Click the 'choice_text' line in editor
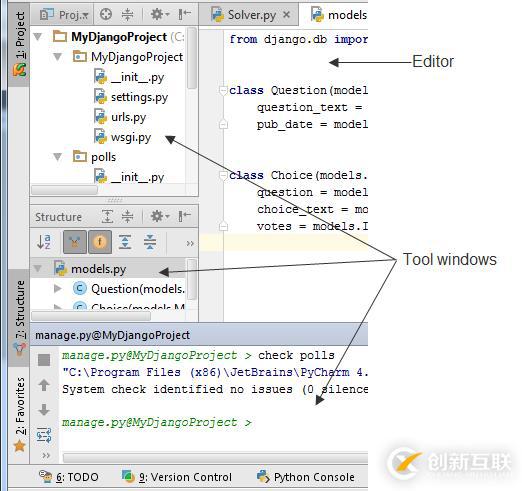Image resolution: width=522 pixels, height=491 pixels. point(312,209)
